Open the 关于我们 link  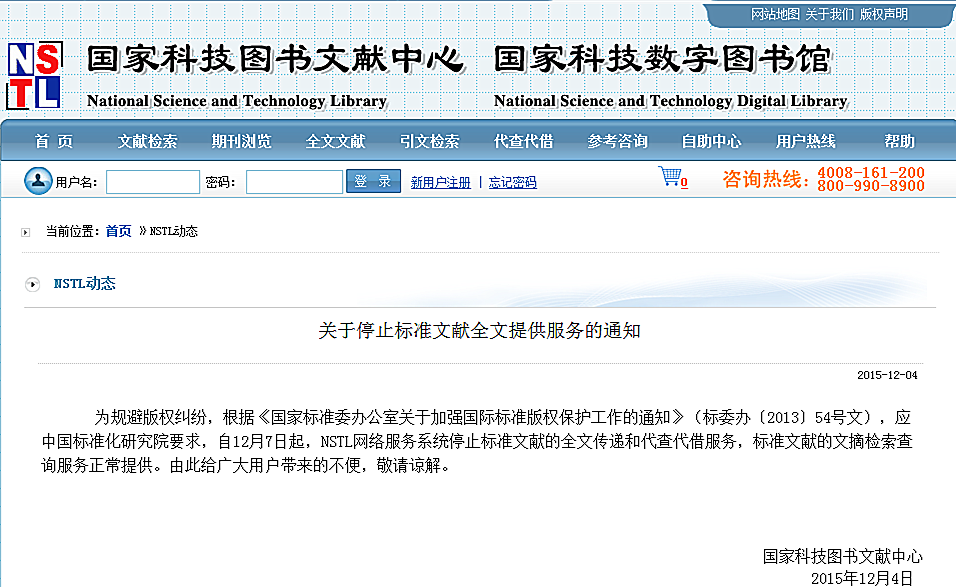pyautogui.click(x=829, y=14)
